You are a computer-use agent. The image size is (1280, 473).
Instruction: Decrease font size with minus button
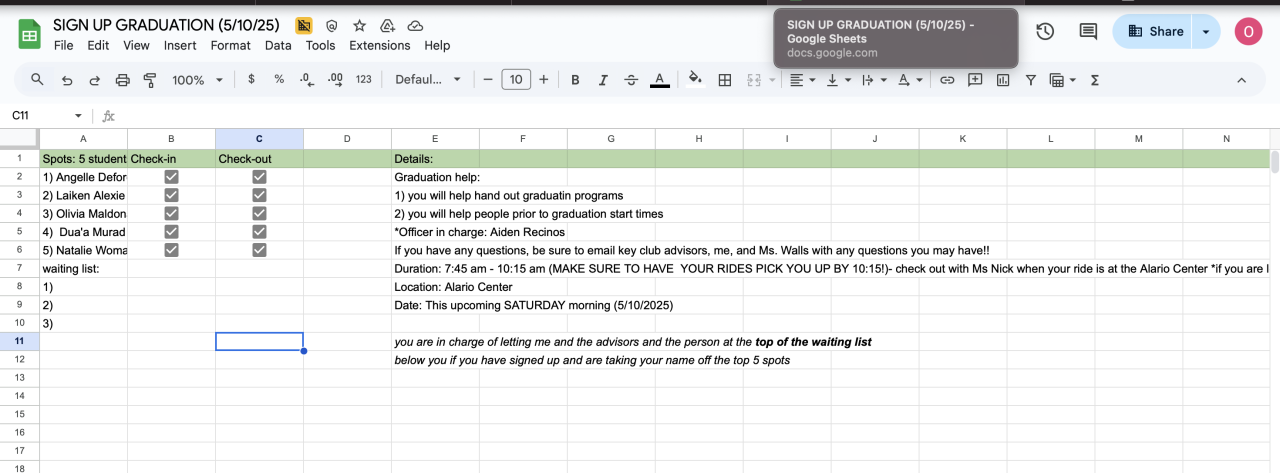[488, 80]
